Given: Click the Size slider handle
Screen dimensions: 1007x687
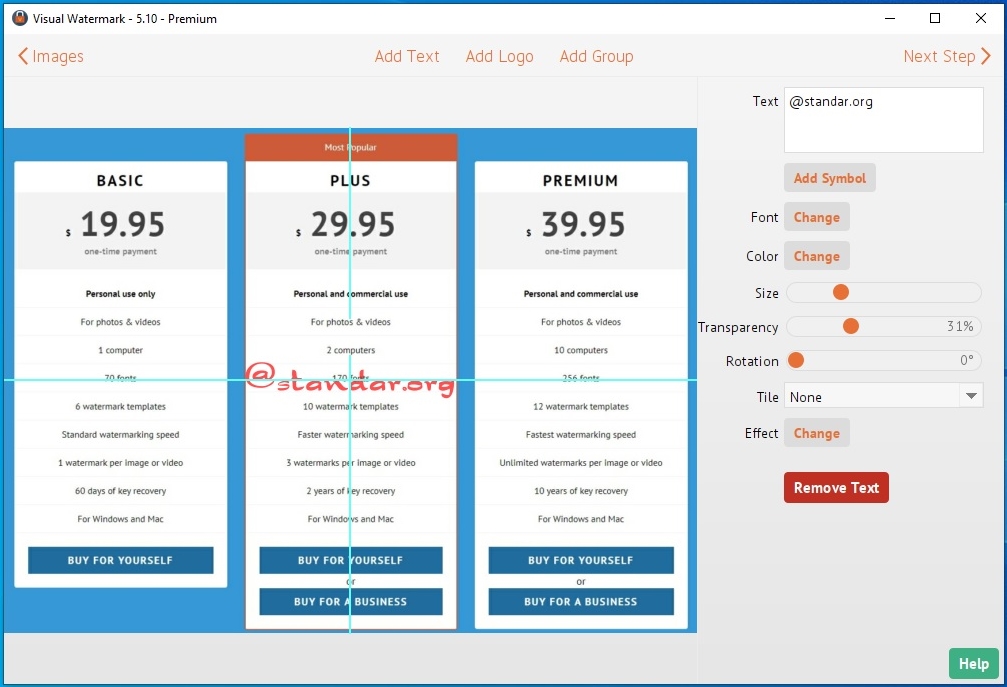Looking at the screenshot, I should [x=841, y=292].
